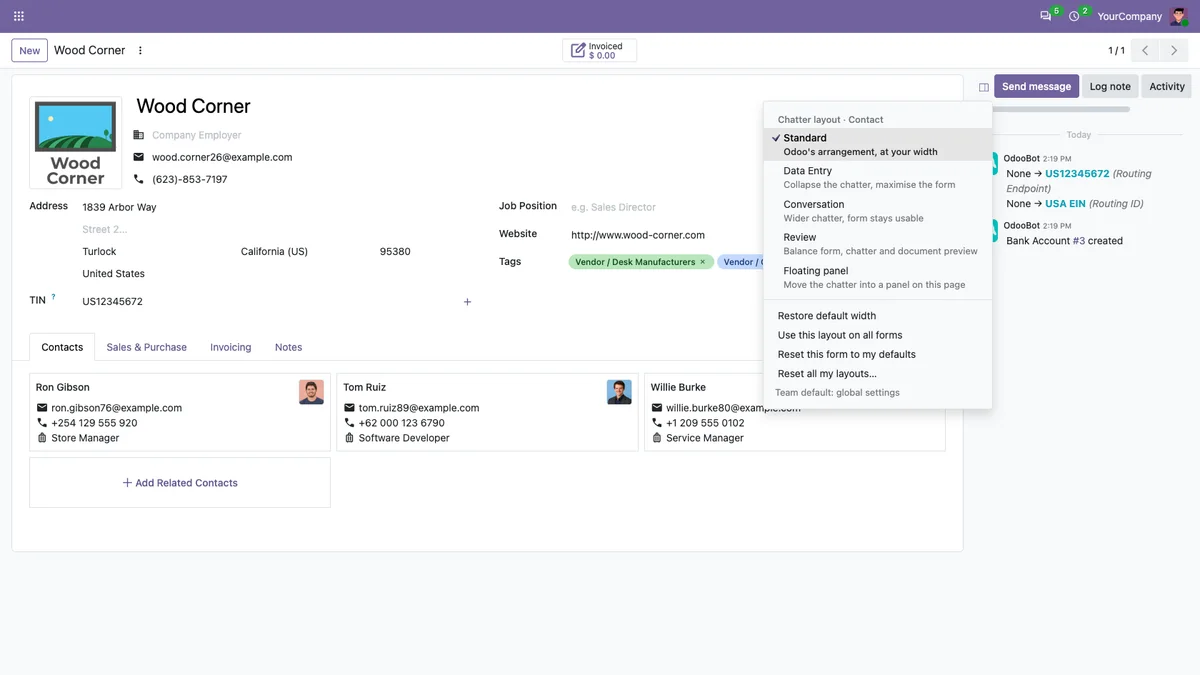Go to the next record arrow
This screenshot has width=1200, height=675.
tap(1174, 50)
